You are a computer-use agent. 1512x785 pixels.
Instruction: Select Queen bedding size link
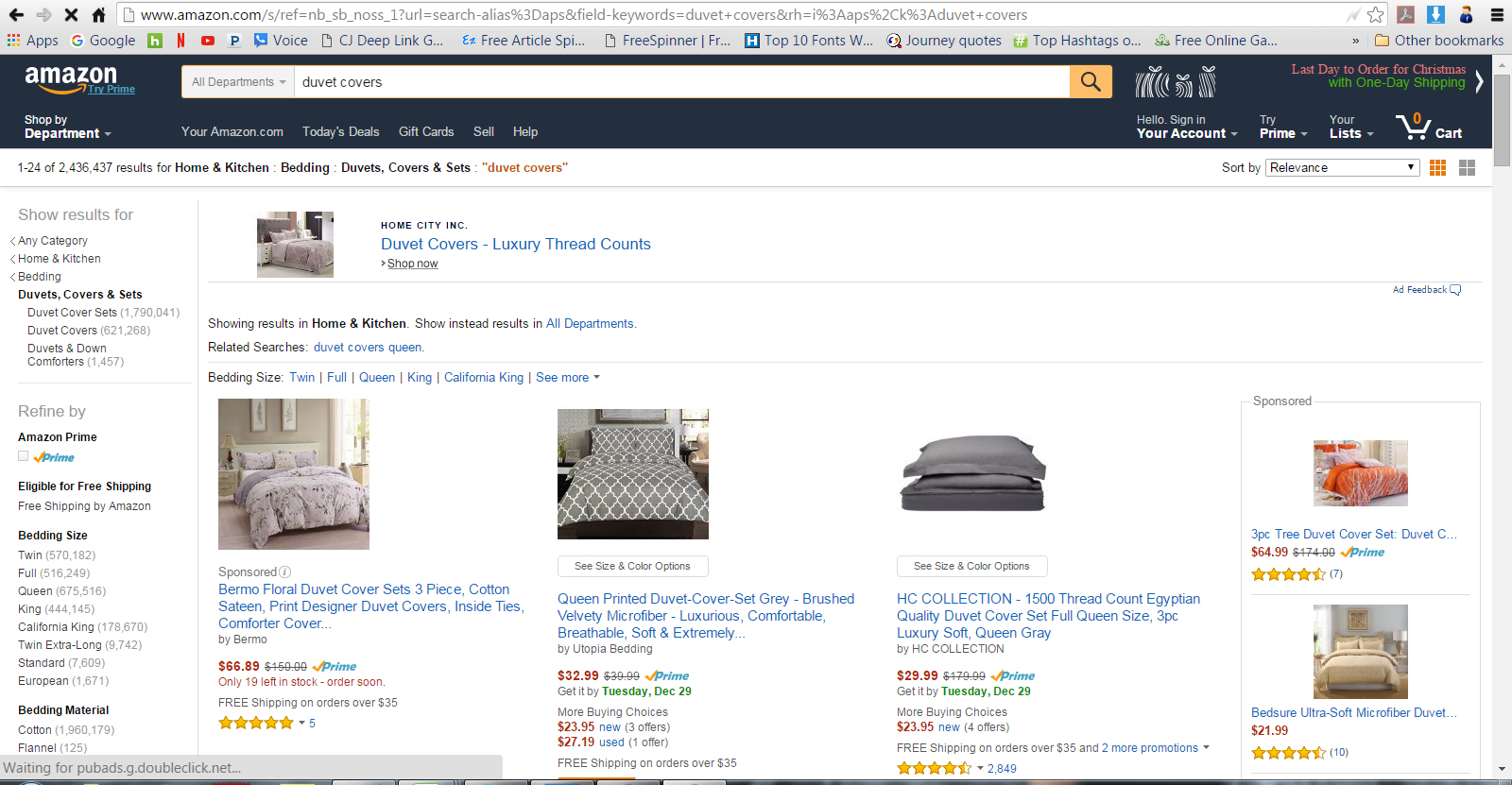click(x=377, y=377)
